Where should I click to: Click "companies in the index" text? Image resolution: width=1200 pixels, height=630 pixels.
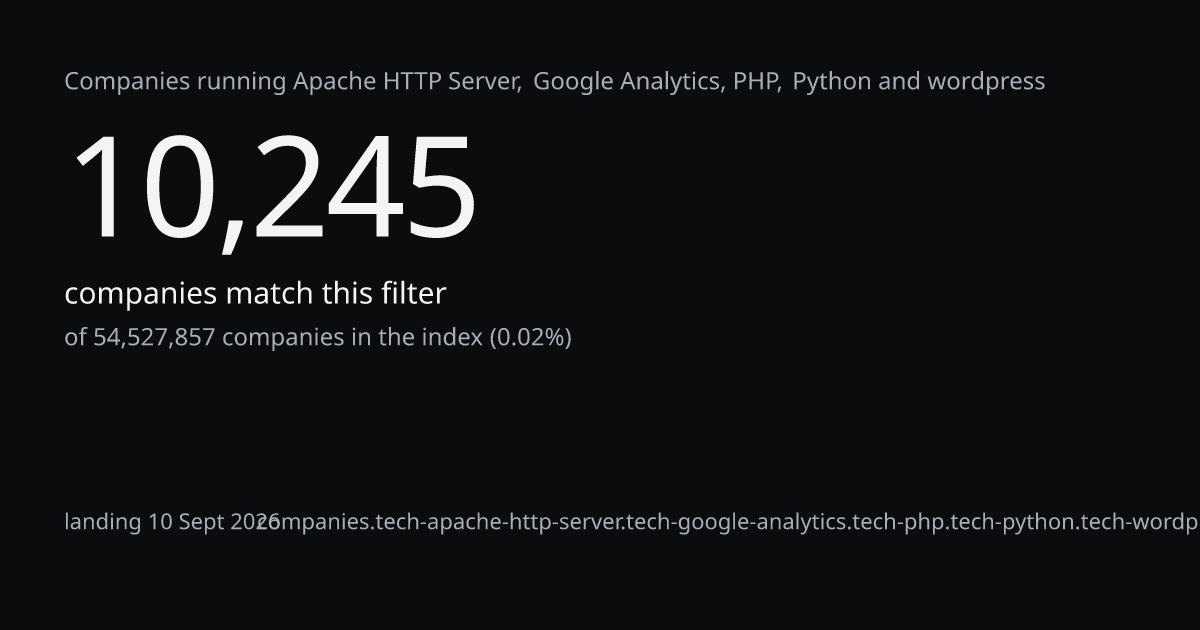click(352, 337)
